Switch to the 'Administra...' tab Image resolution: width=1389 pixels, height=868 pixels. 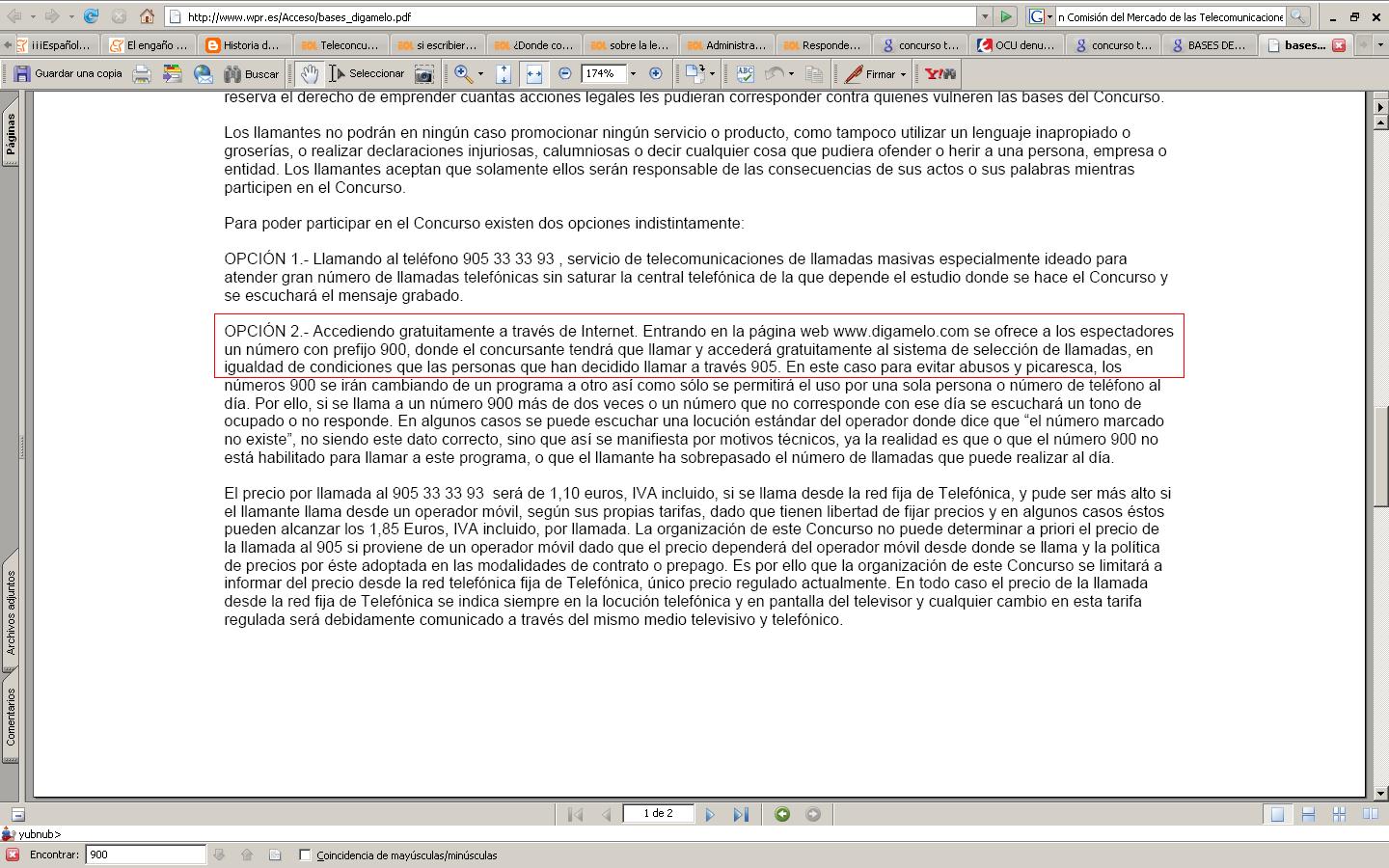click(x=727, y=44)
